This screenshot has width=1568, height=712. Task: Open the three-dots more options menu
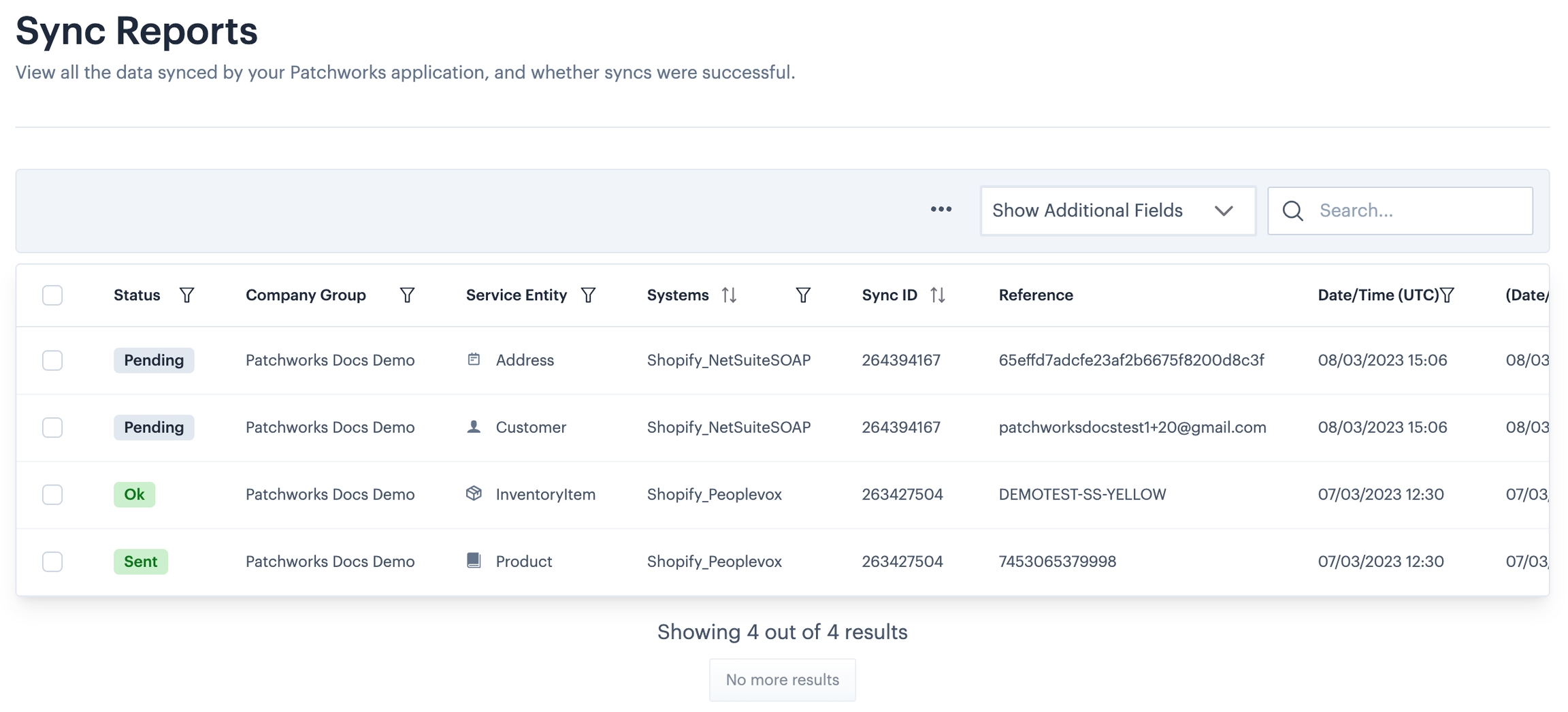click(941, 210)
